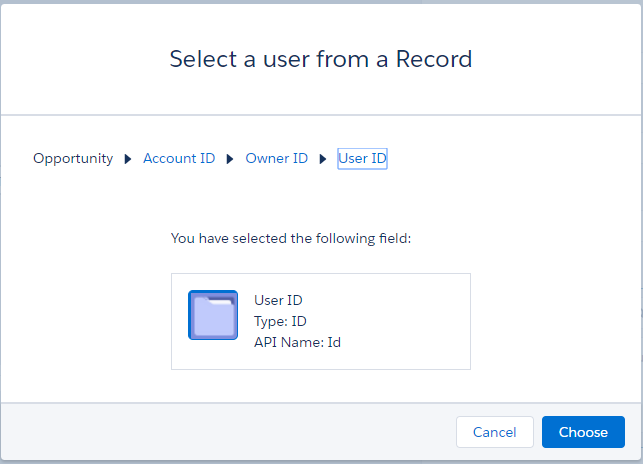
Task: Click arrow between Owner ID and User ID
Action: (x=323, y=159)
